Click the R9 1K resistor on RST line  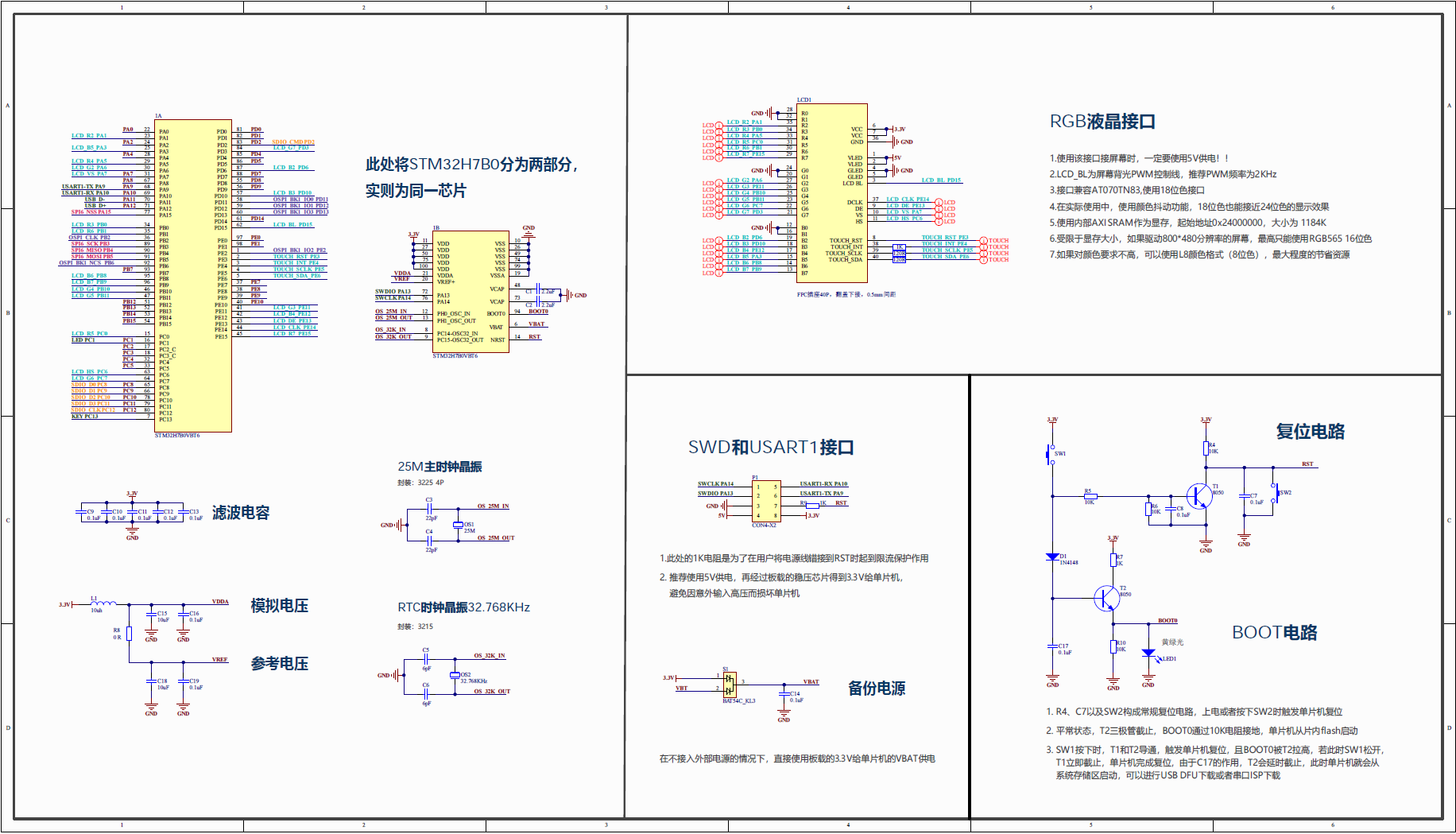[812, 506]
